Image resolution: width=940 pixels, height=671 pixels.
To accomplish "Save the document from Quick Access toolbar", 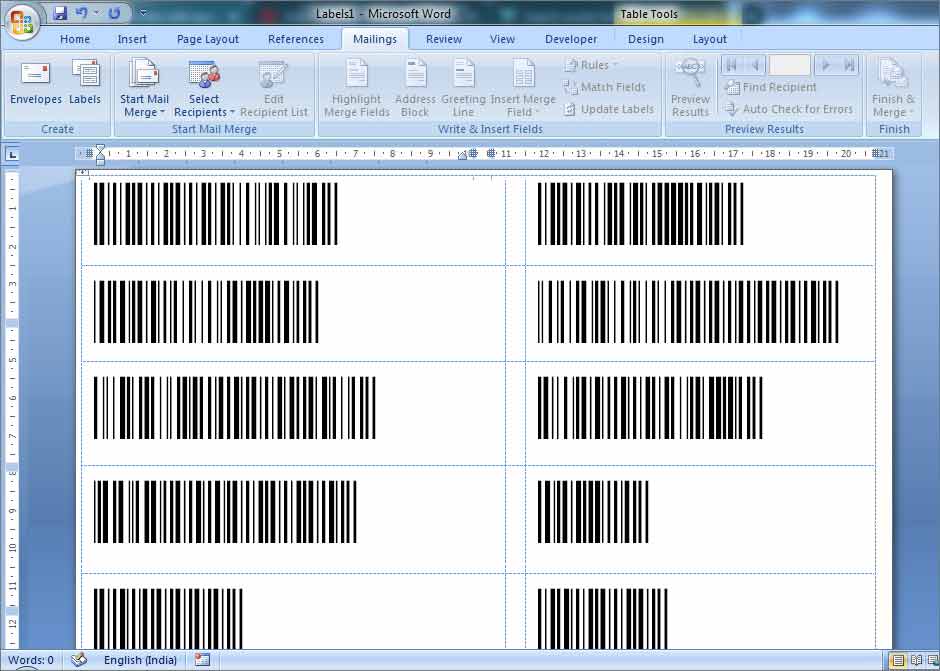I will tap(60, 13).
